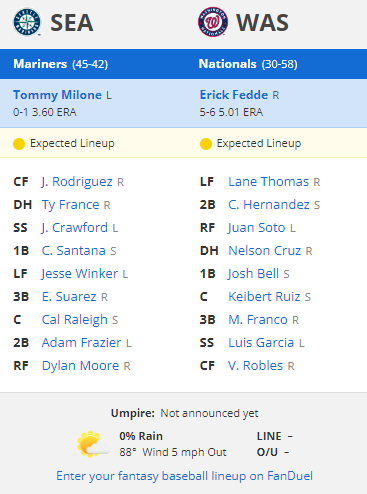Click the partly sunny weather icon
This screenshot has height=494, width=367.
click(x=93, y=444)
